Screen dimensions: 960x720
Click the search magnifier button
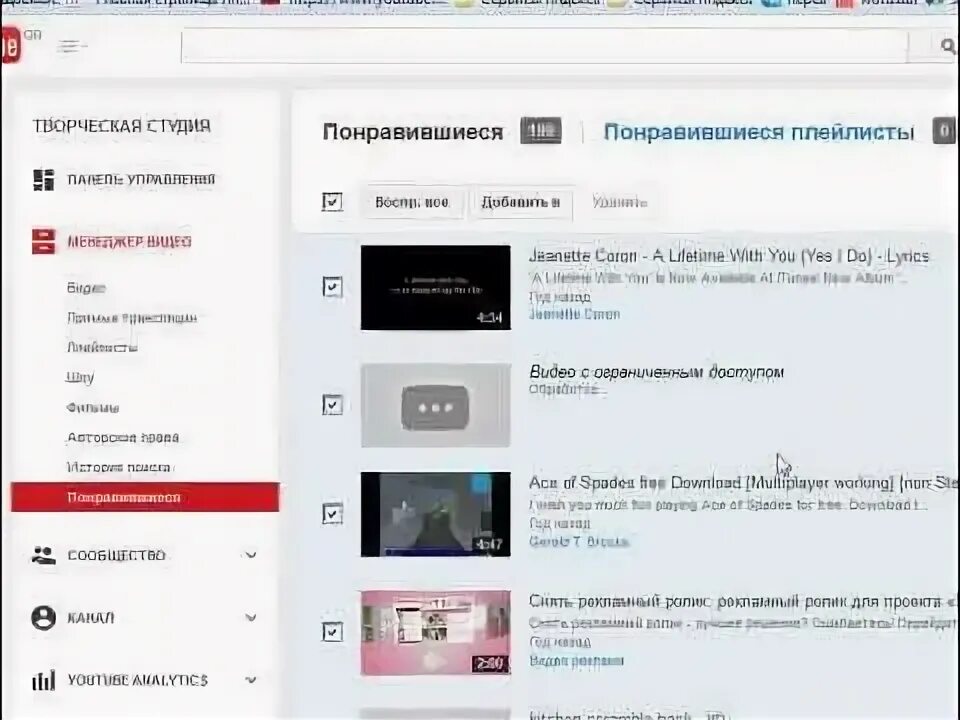(x=947, y=46)
